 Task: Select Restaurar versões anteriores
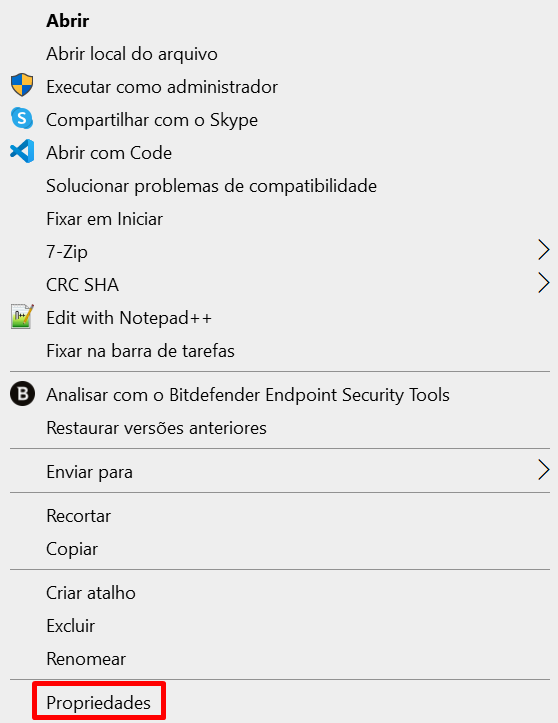point(156,428)
